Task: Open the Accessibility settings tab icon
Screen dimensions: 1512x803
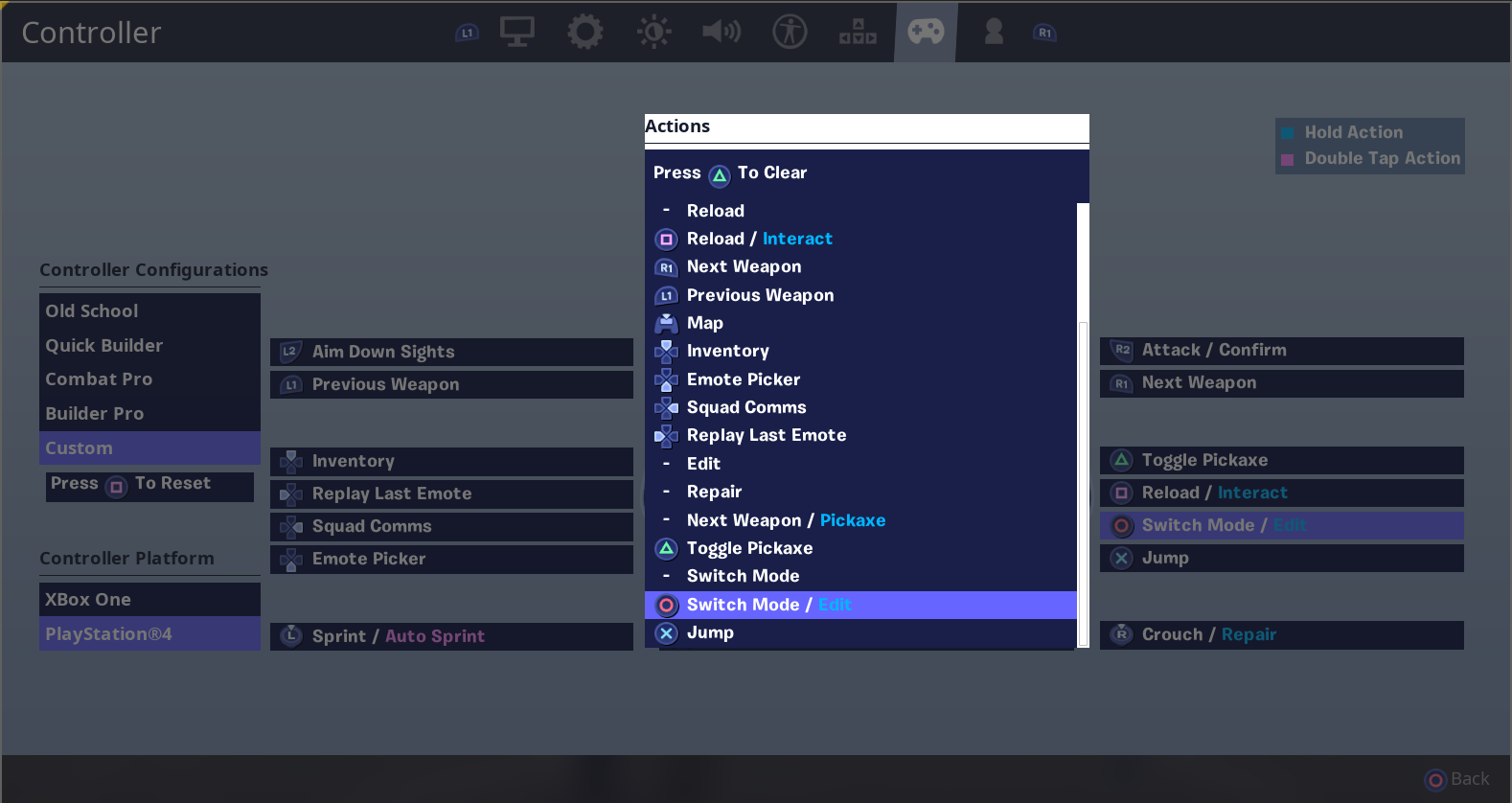Action: (790, 32)
